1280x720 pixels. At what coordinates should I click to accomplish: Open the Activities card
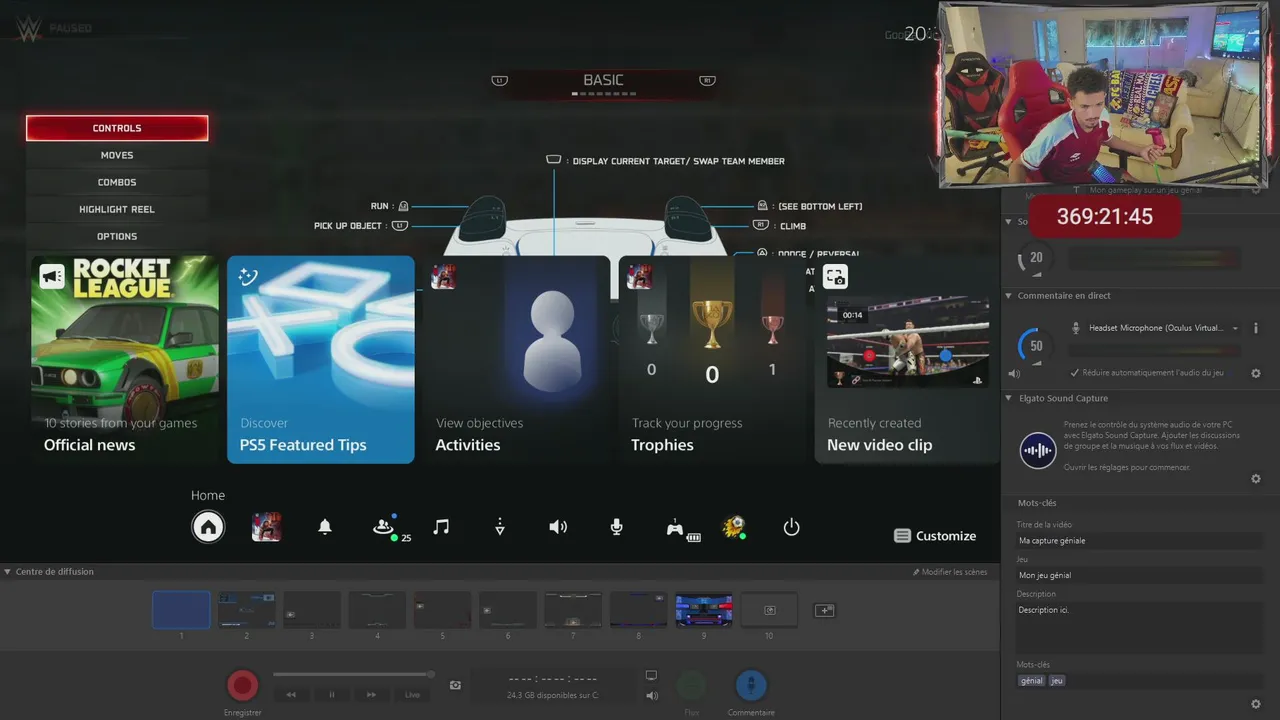(517, 359)
